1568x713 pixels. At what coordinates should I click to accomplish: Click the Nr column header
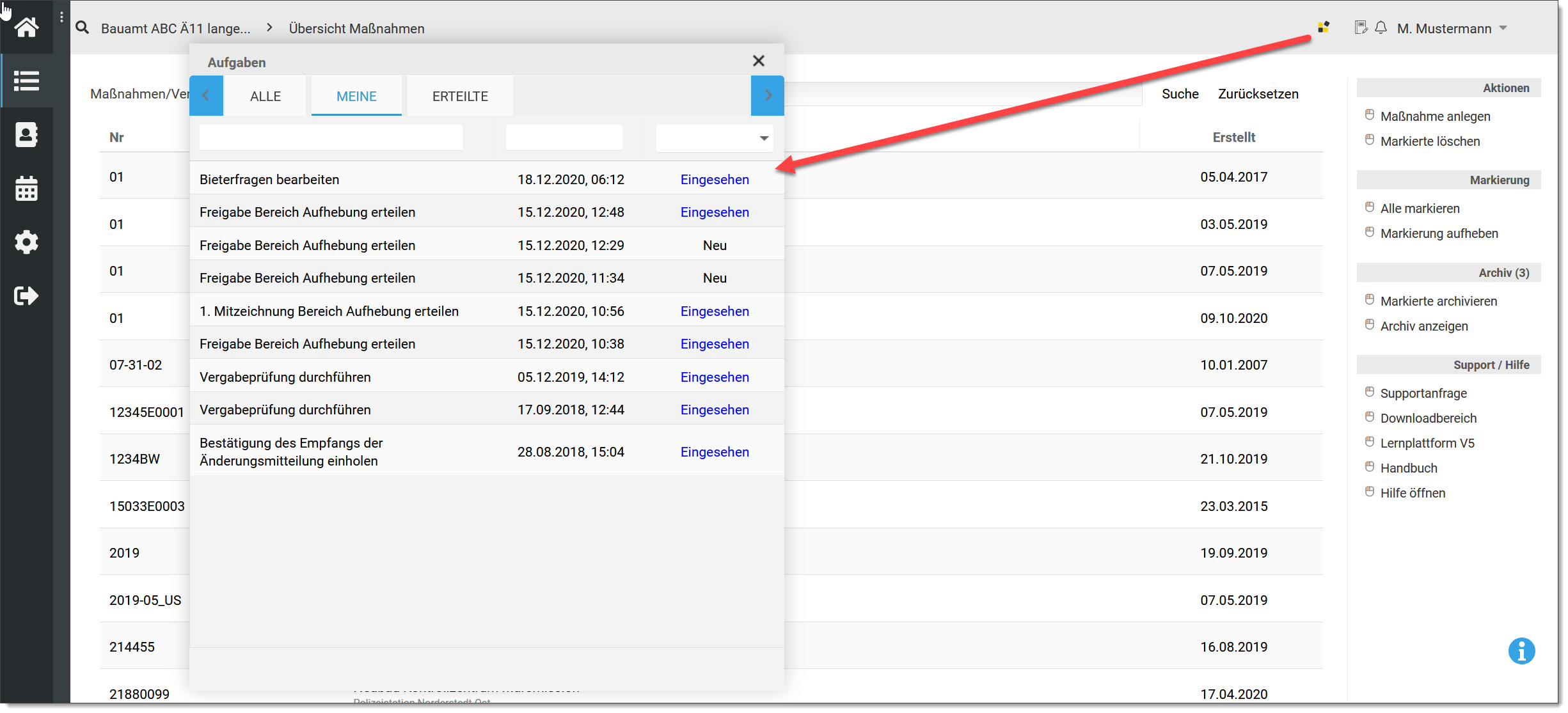116,137
